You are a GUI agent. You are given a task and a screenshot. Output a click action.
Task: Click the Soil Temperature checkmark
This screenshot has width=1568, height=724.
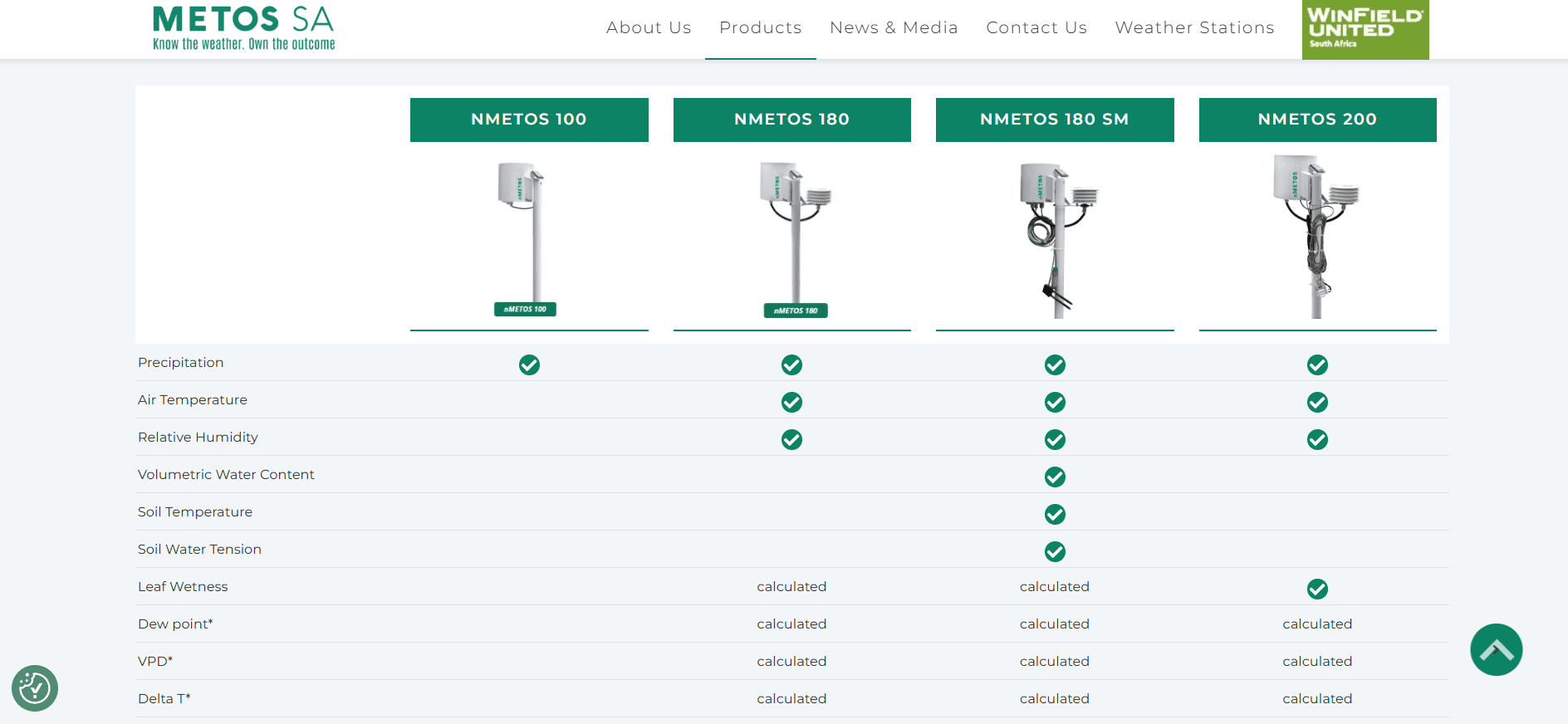[x=1055, y=514]
